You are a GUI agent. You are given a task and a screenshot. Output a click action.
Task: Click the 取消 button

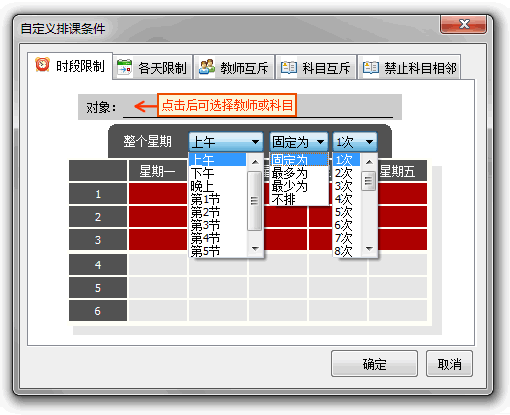click(x=449, y=364)
